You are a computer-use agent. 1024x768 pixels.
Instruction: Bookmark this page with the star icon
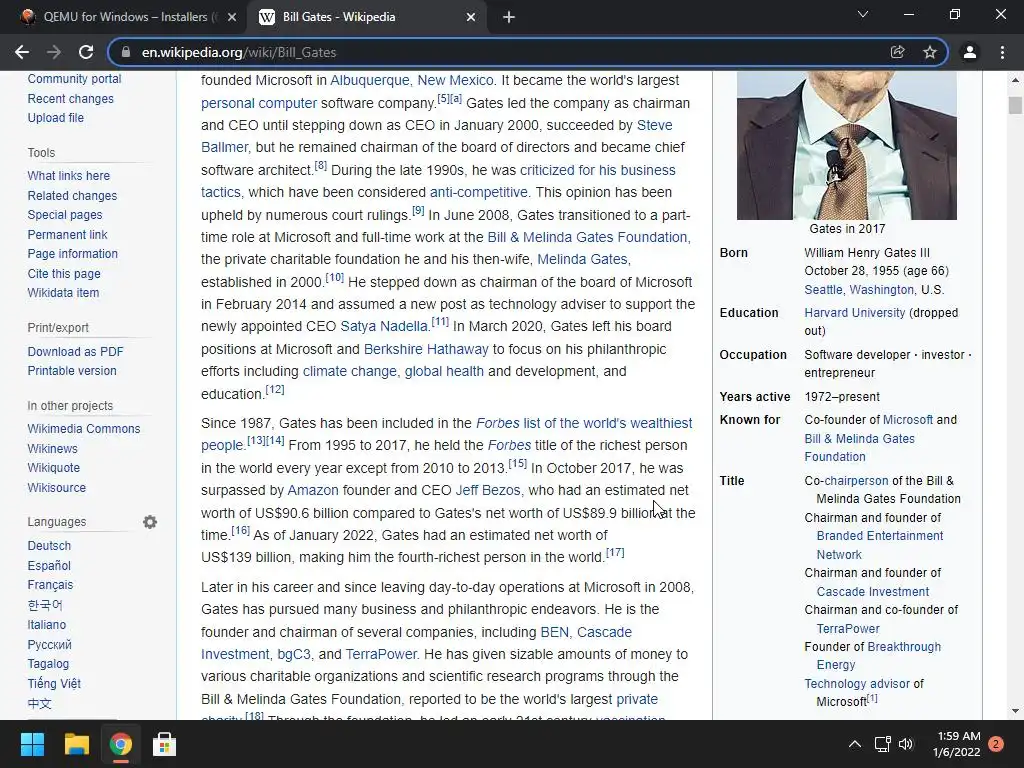point(930,52)
